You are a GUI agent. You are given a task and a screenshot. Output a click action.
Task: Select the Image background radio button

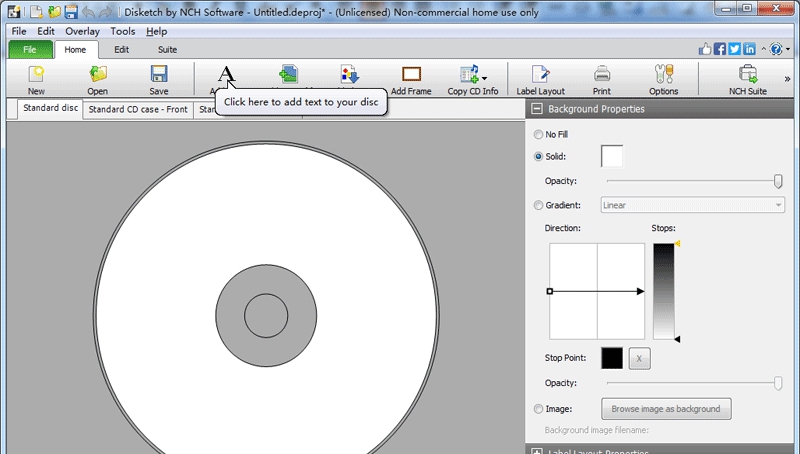click(538, 409)
